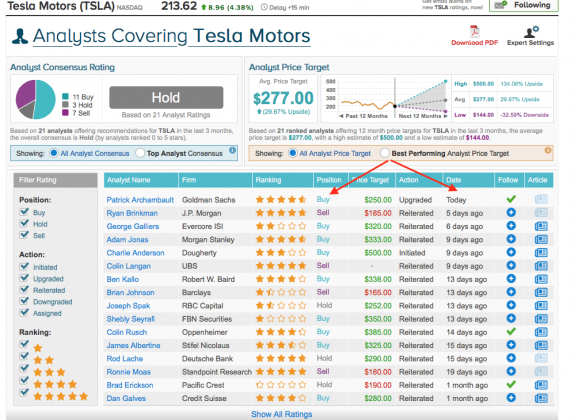This screenshot has width=578, height=420.
Task: Uncheck the Upgraded action filter
Action: 24,278
